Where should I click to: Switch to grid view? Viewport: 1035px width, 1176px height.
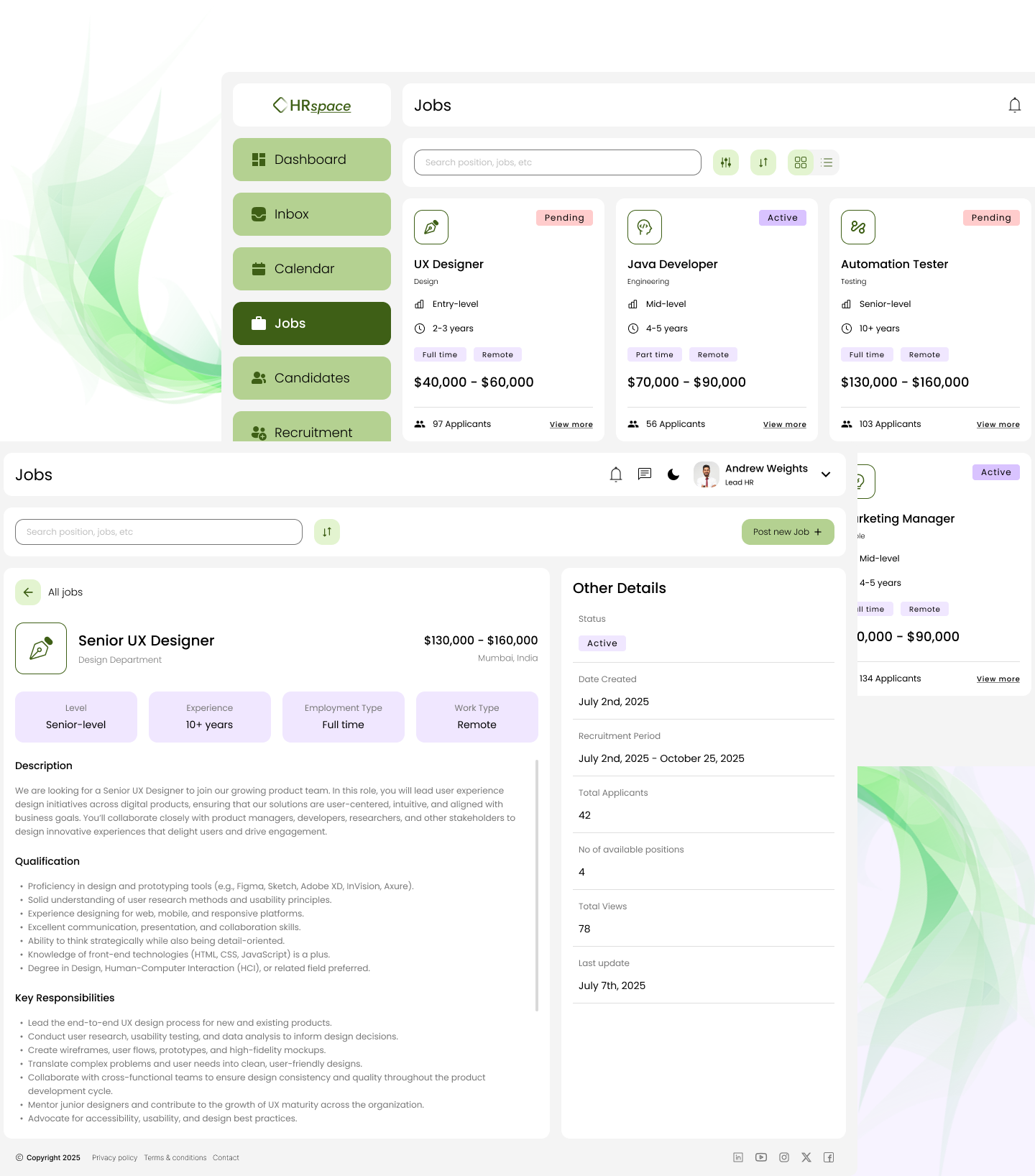(x=801, y=162)
